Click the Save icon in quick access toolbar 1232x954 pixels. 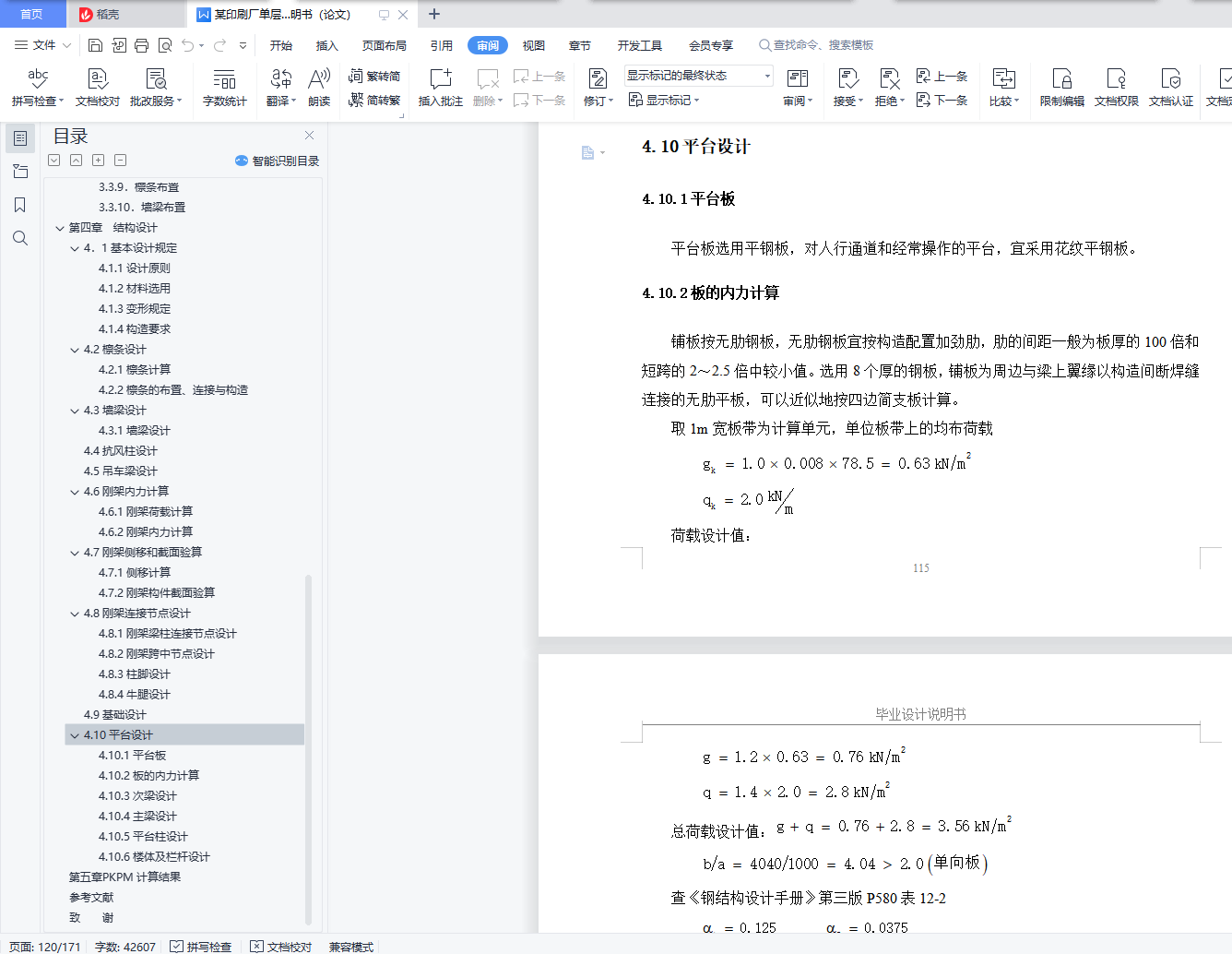(x=95, y=45)
